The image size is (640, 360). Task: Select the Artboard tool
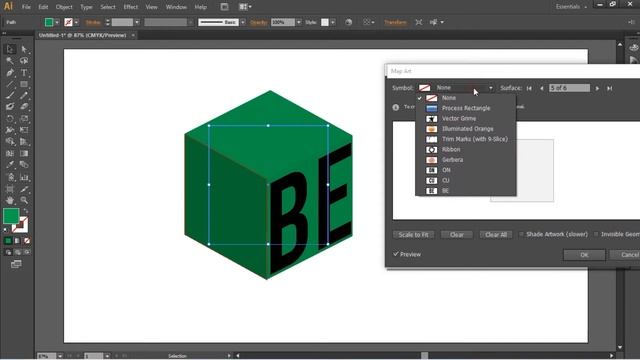point(10,189)
